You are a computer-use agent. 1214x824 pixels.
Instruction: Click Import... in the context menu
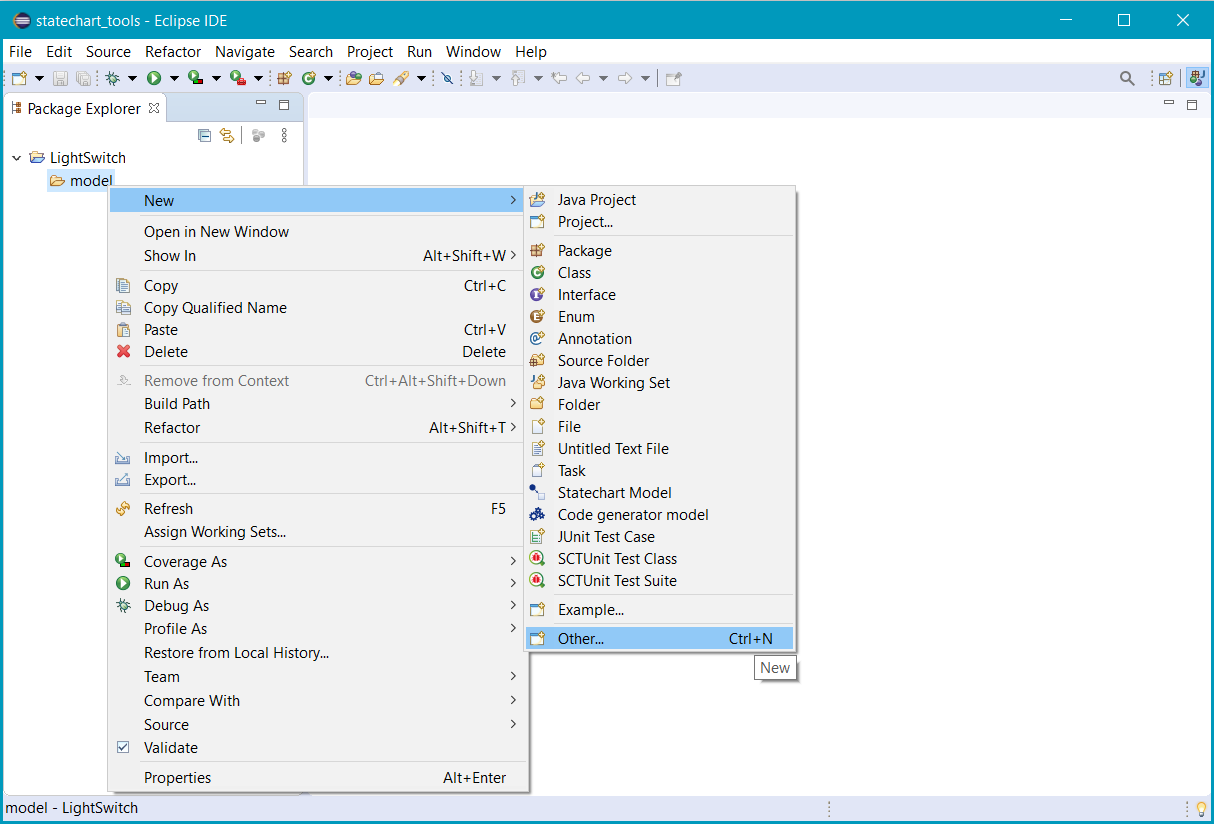tap(317, 458)
